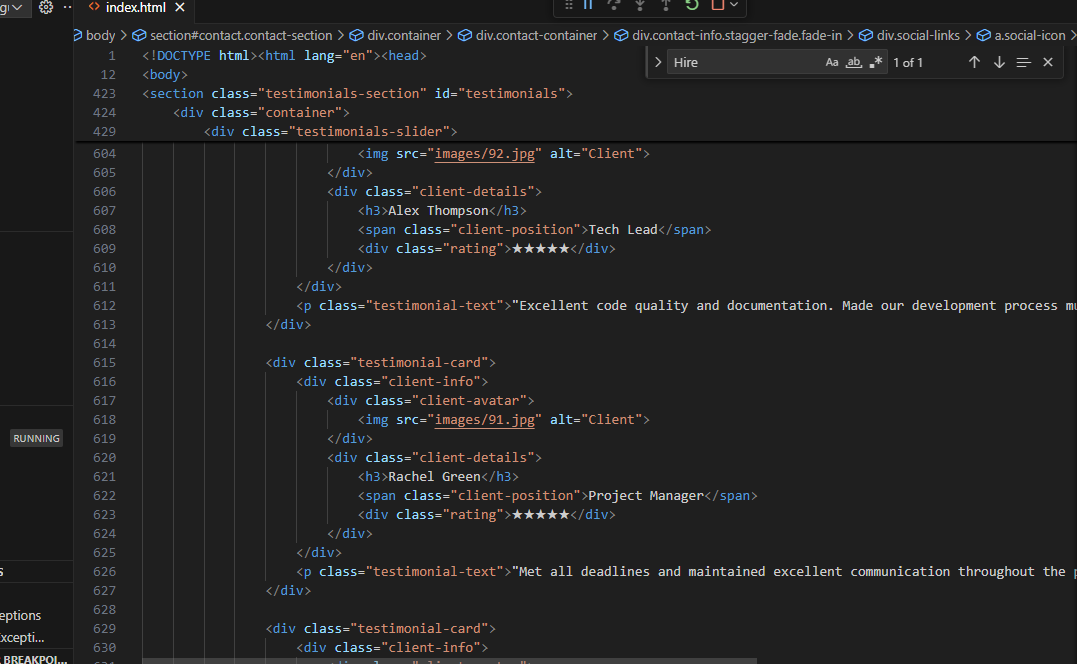The height and width of the screenshot is (664, 1077).
Task: Select the a.social-icon breadcrumb
Action: [x=1030, y=35]
